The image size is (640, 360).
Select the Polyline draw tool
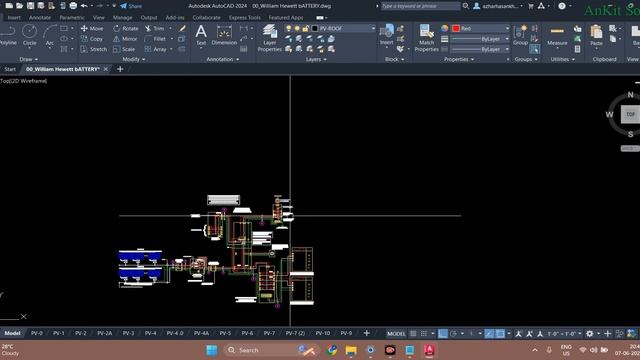point(8,35)
